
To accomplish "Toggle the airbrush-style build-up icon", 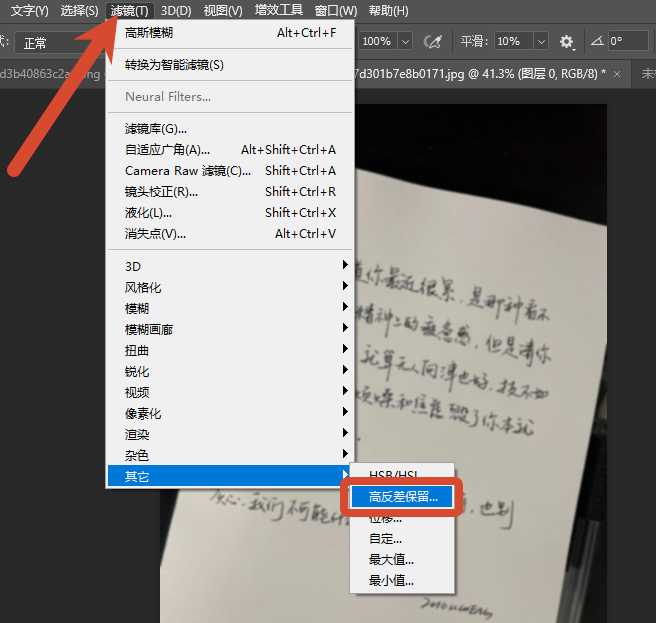I will point(433,41).
